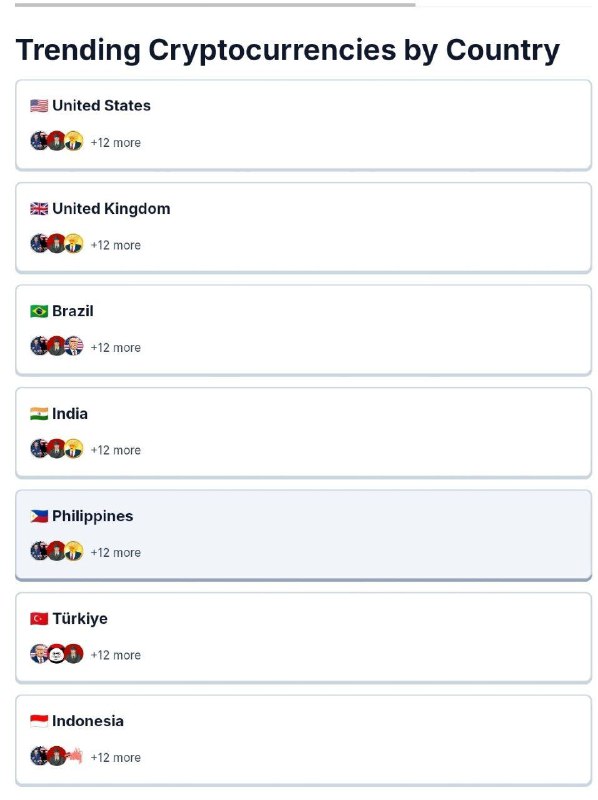The image size is (598, 800).
Task: Select the pink coin icon under Indonesia
Action: tap(74, 756)
